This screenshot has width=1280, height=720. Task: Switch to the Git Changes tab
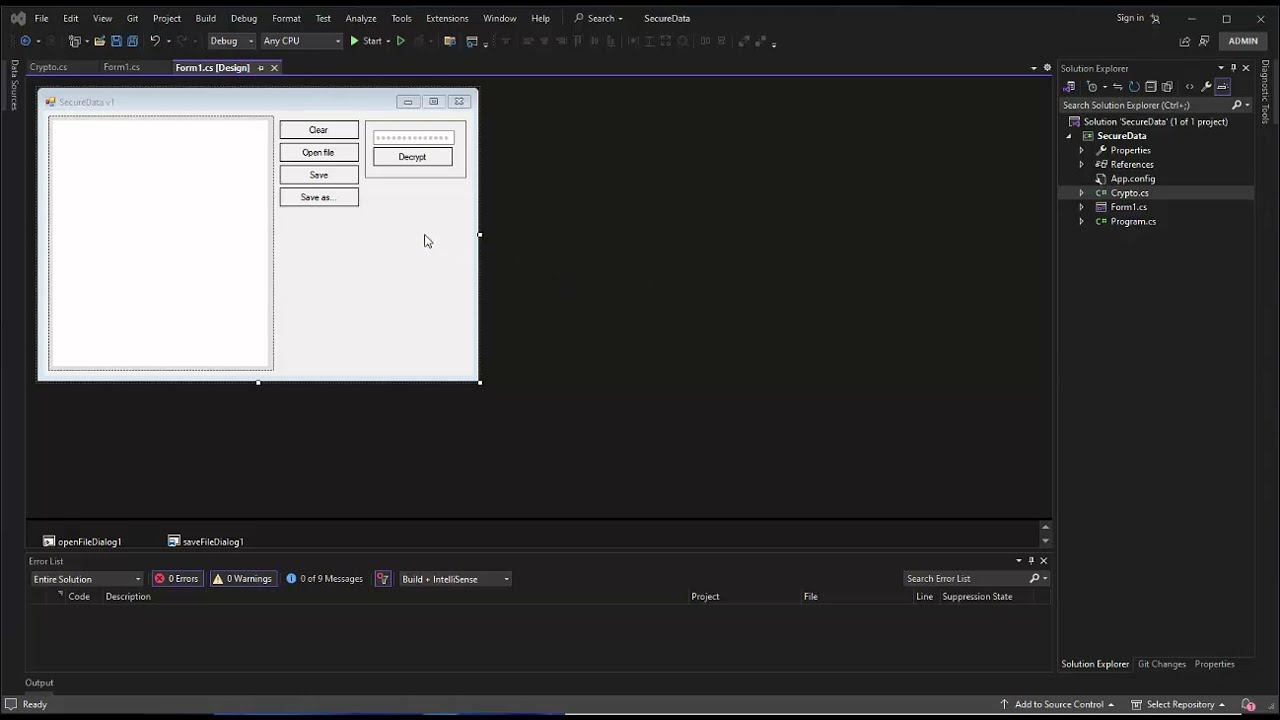point(1161,664)
